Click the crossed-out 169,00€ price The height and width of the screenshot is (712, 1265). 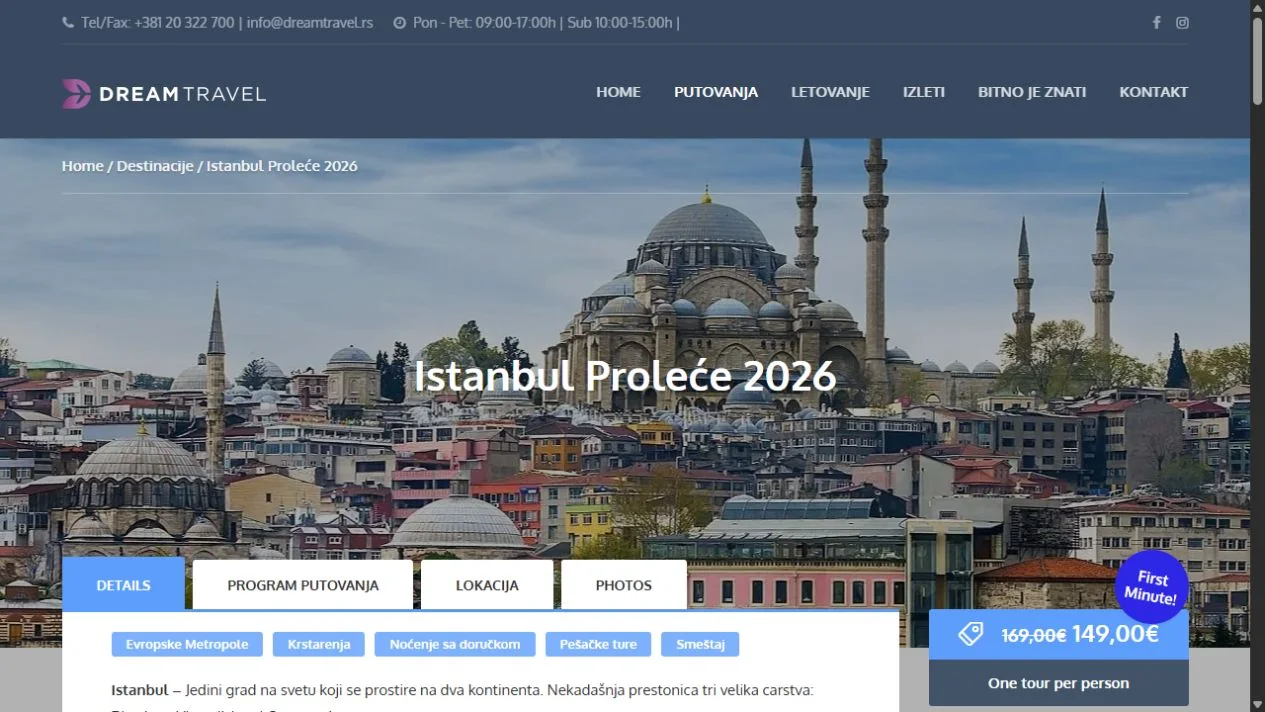(x=1034, y=635)
